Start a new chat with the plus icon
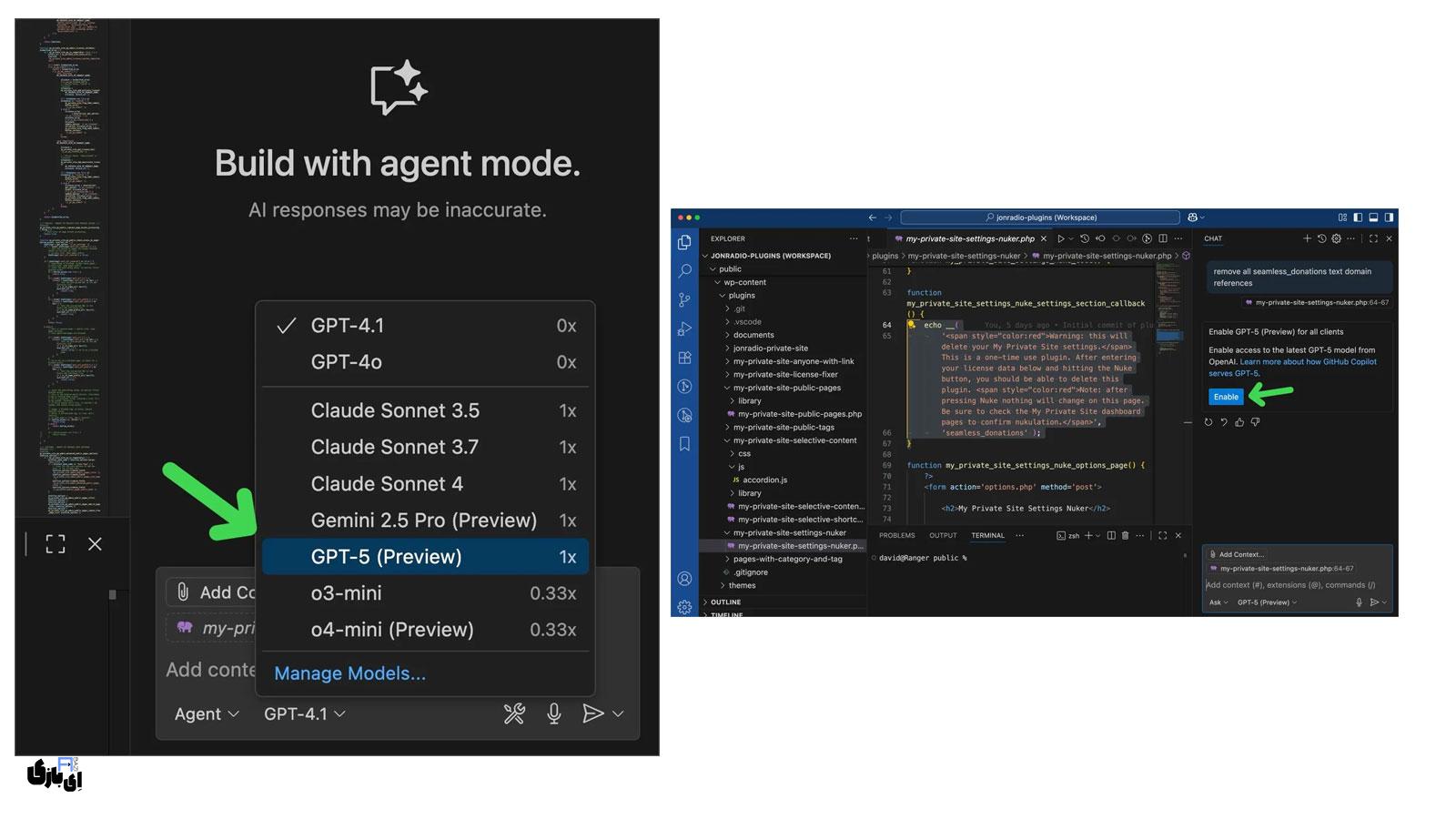Viewport: 1456px width, 819px height. click(1306, 238)
